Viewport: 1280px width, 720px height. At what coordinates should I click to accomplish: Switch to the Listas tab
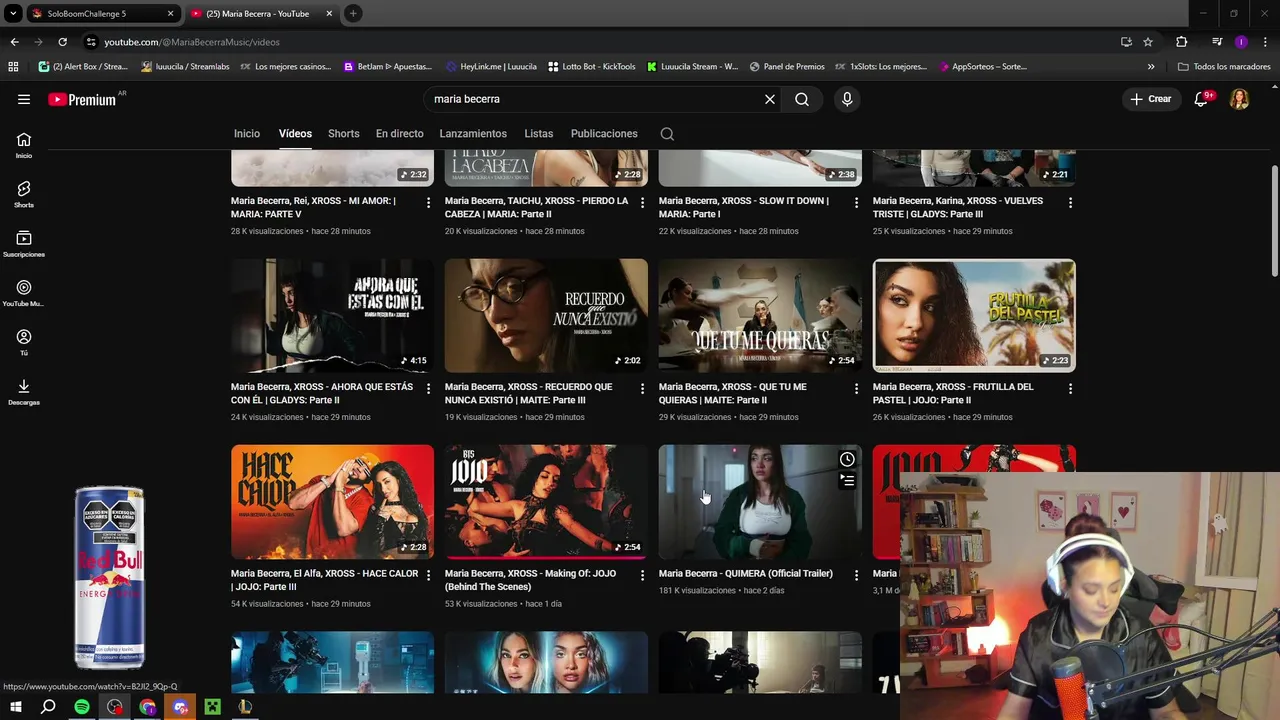(538, 134)
